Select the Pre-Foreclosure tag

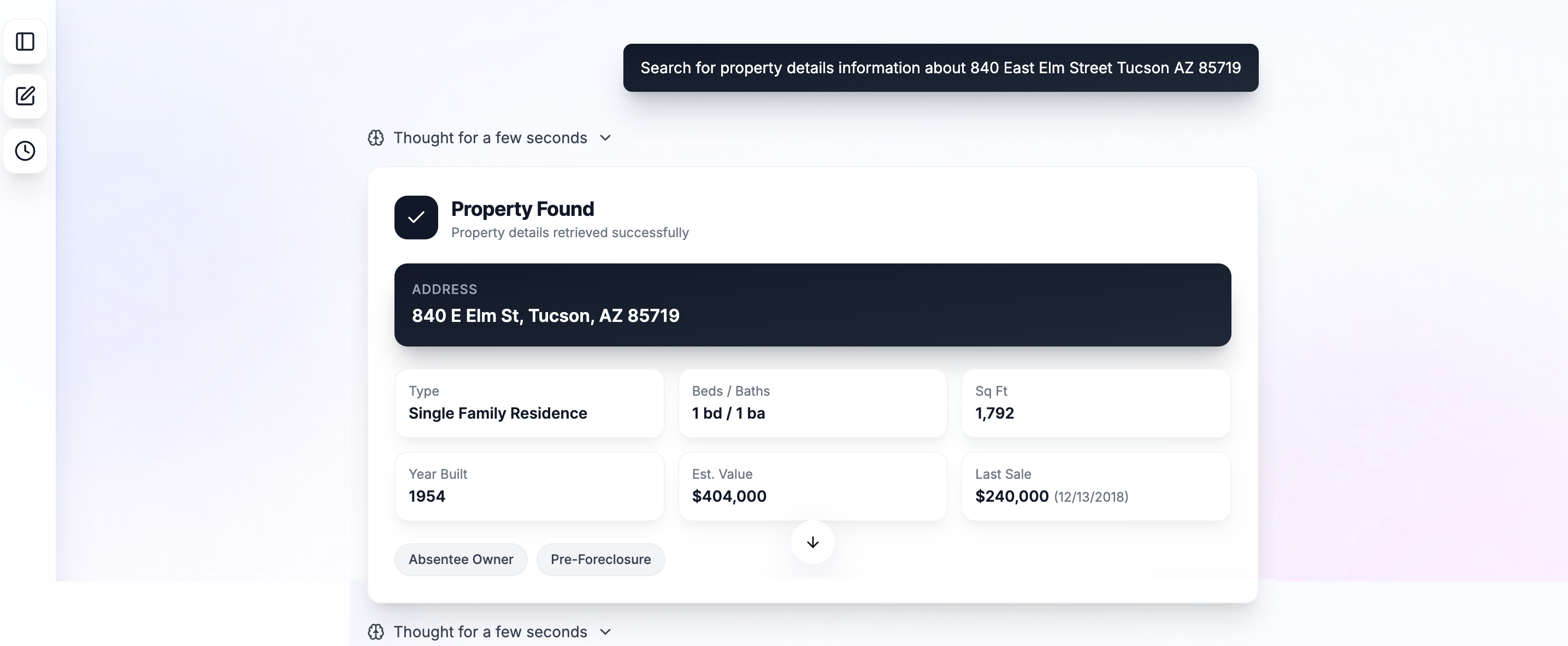[600, 559]
